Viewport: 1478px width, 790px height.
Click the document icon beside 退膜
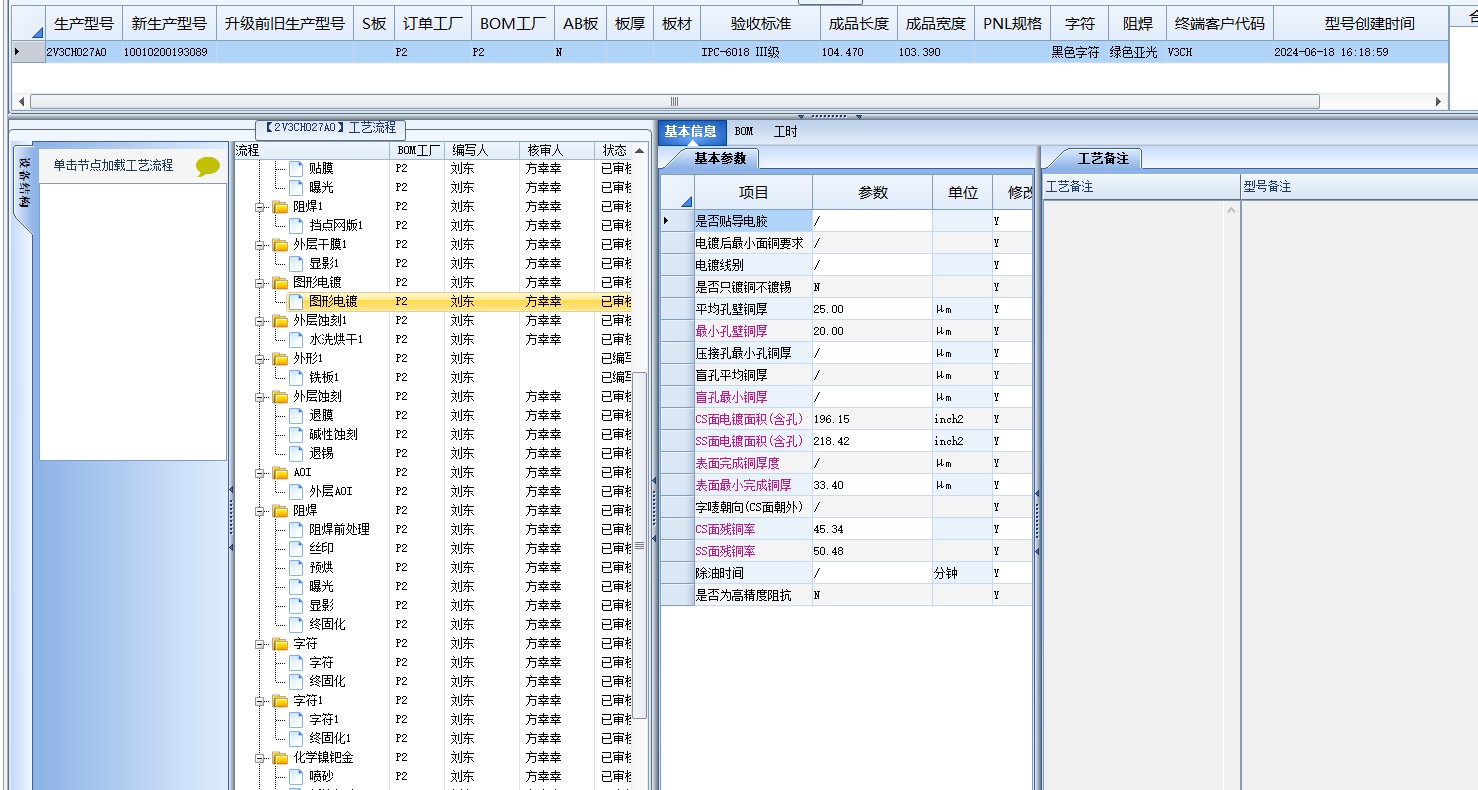tap(296, 415)
